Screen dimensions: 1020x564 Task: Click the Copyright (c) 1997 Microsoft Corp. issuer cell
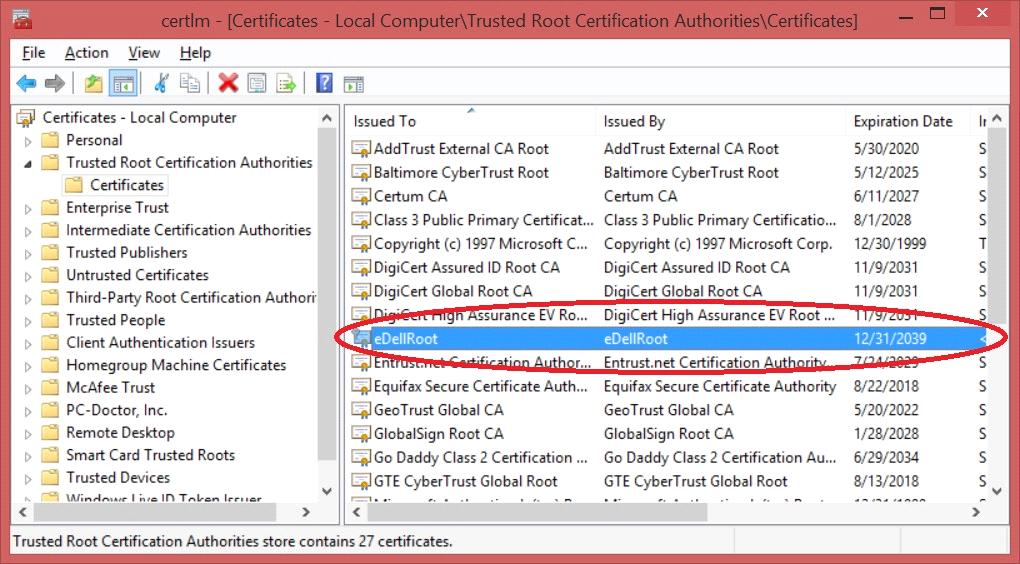point(718,244)
